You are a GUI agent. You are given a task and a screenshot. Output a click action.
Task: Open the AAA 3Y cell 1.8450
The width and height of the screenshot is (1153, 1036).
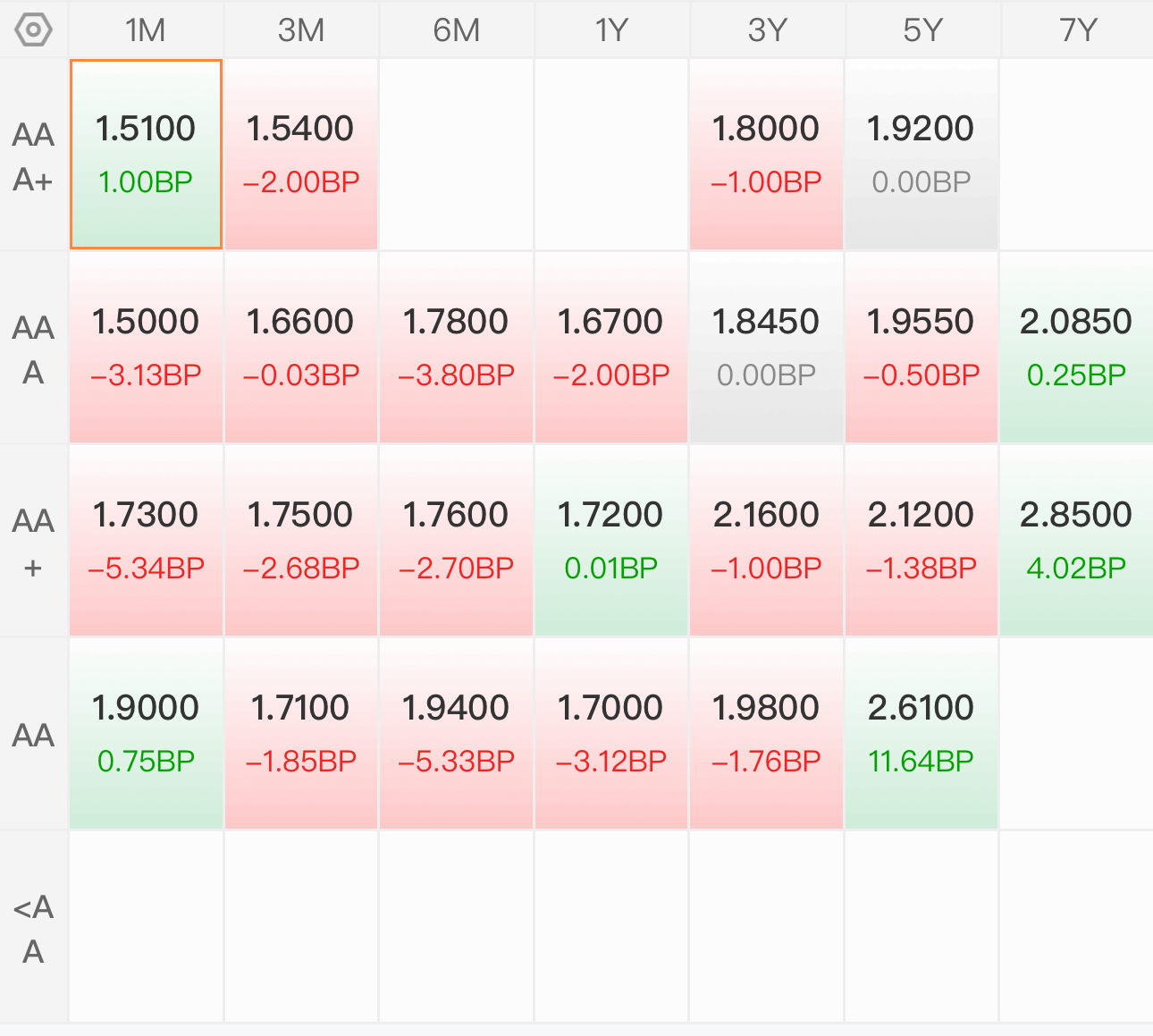tap(767, 348)
